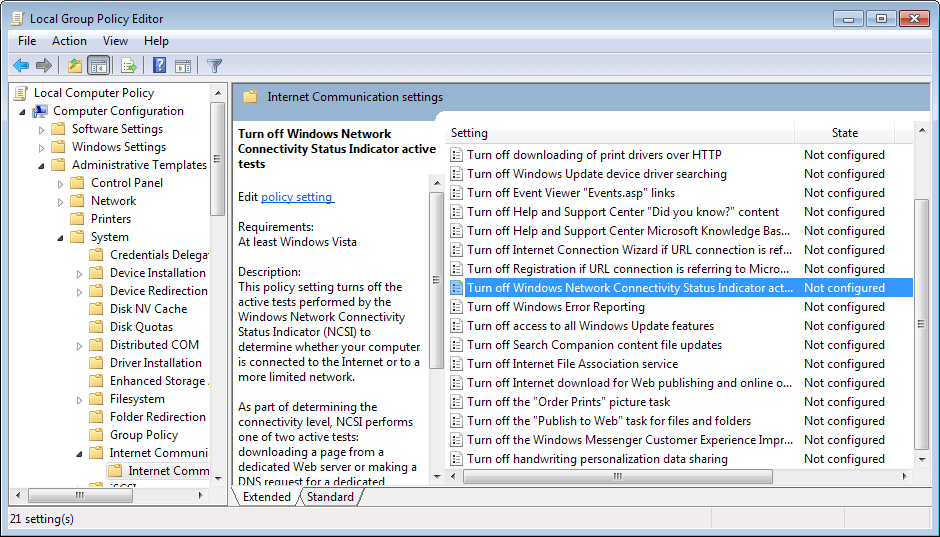Click the Export List toolbar icon
940x537 pixels.
[x=129, y=65]
